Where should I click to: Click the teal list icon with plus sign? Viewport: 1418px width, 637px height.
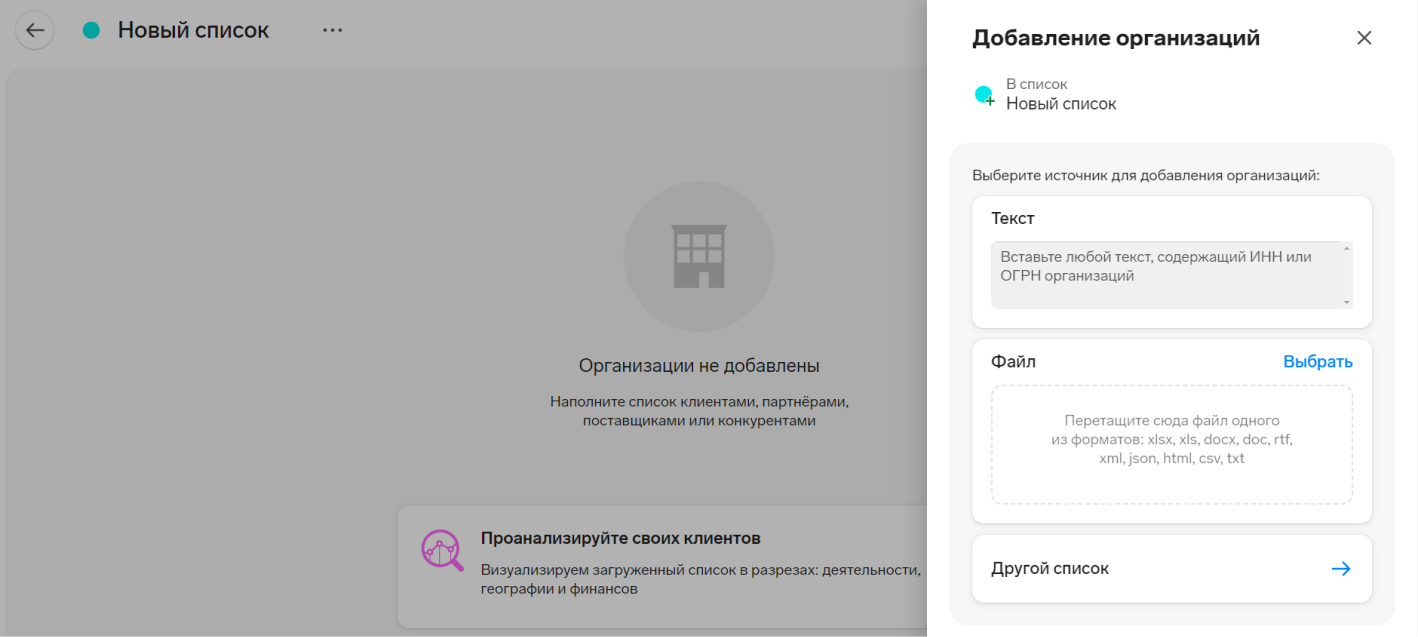tap(985, 95)
